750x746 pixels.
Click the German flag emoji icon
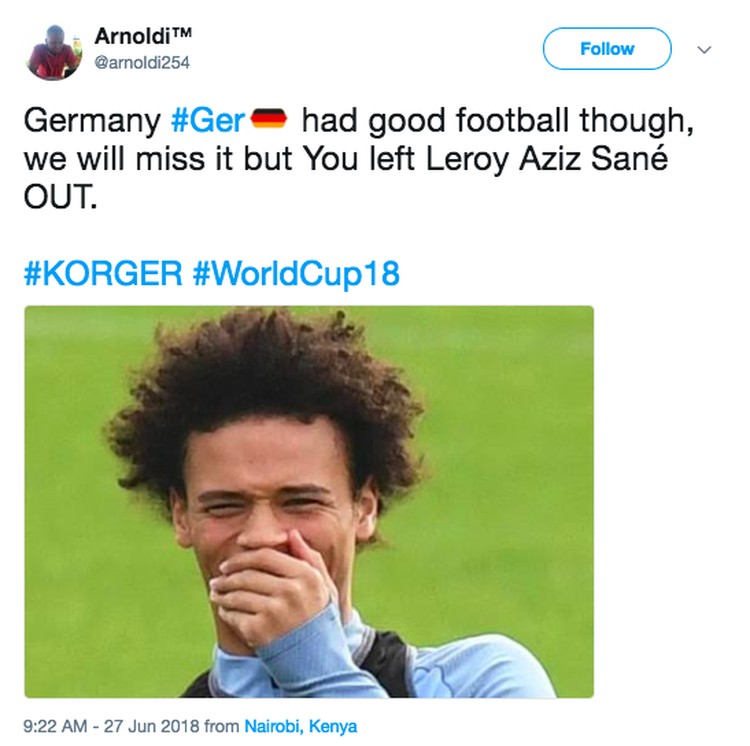tap(269, 119)
